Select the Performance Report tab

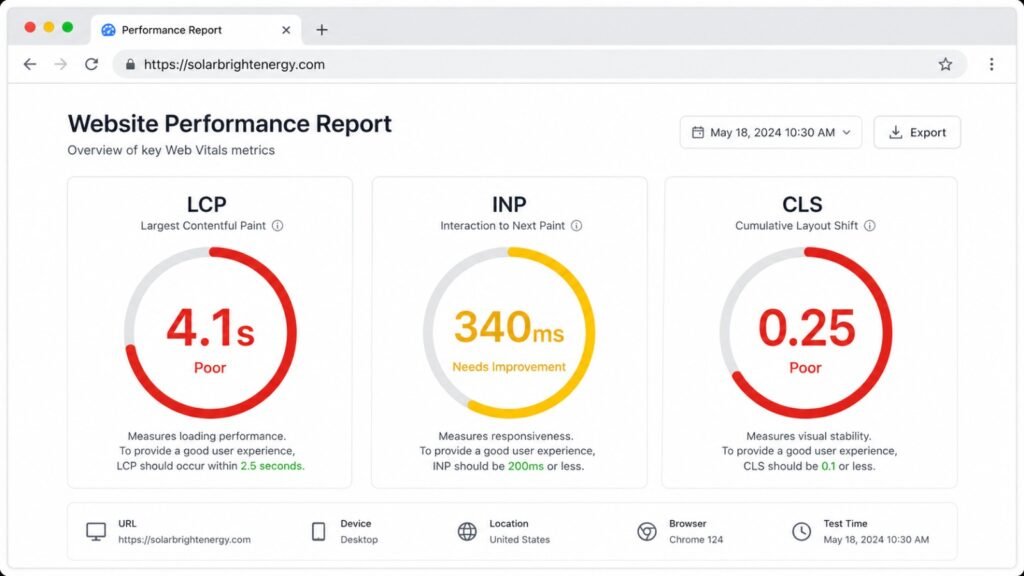196,30
